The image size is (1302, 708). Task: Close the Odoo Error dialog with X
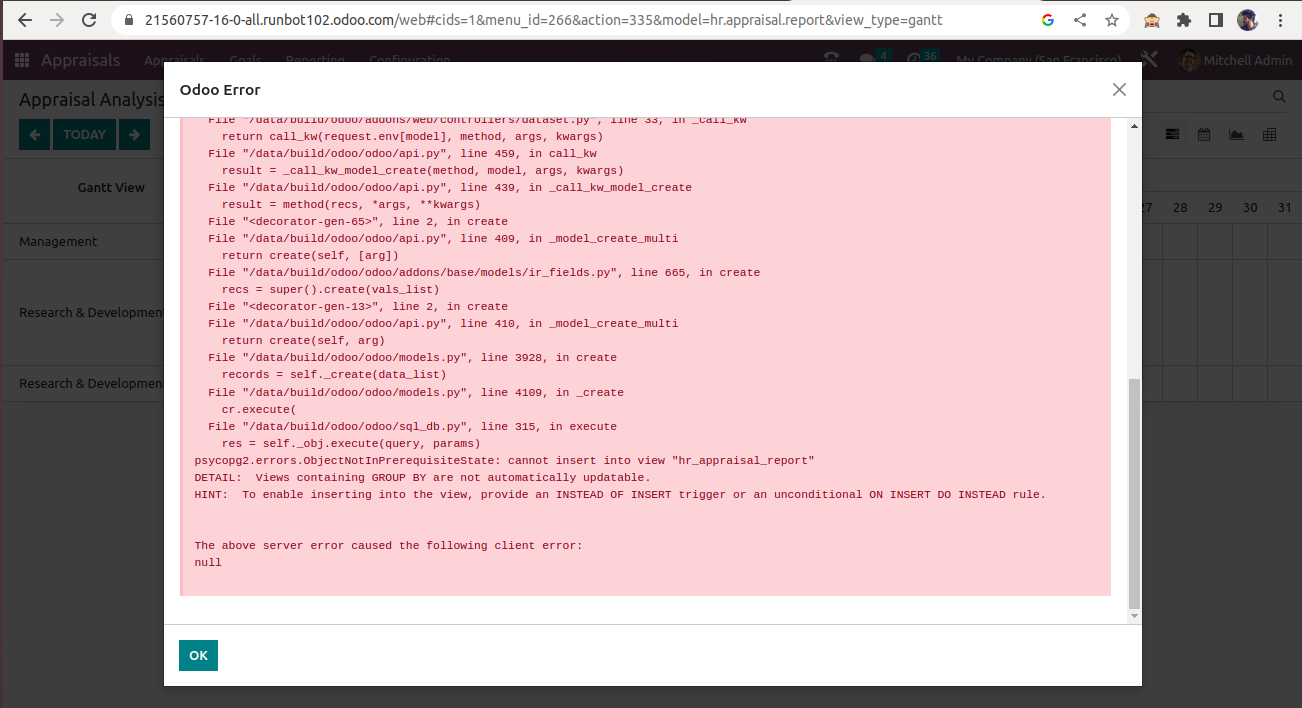click(1119, 90)
